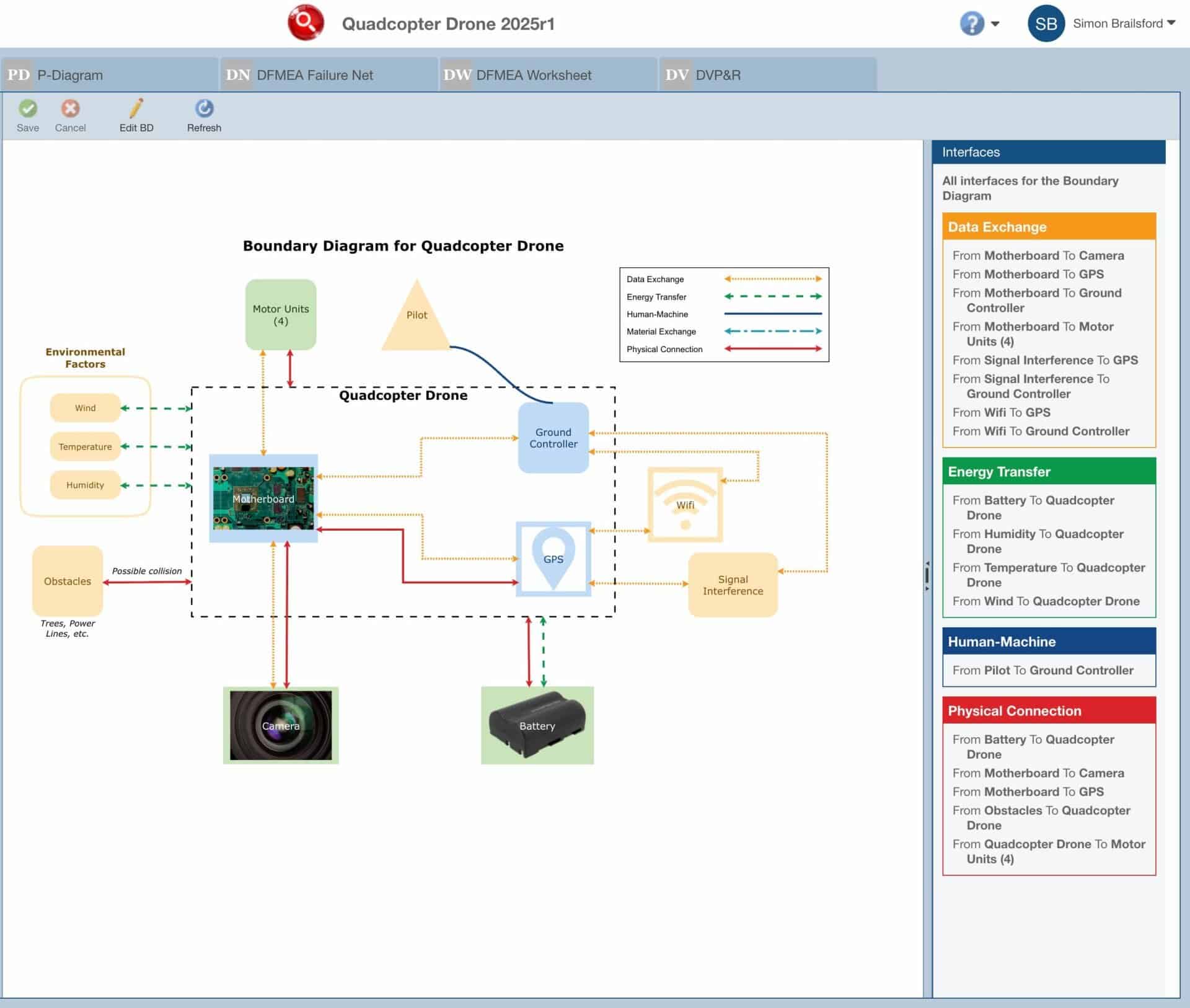The width and height of the screenshot is (1190, 1008).
Task: Open the Help question mark icon
Action: point(972,24)
